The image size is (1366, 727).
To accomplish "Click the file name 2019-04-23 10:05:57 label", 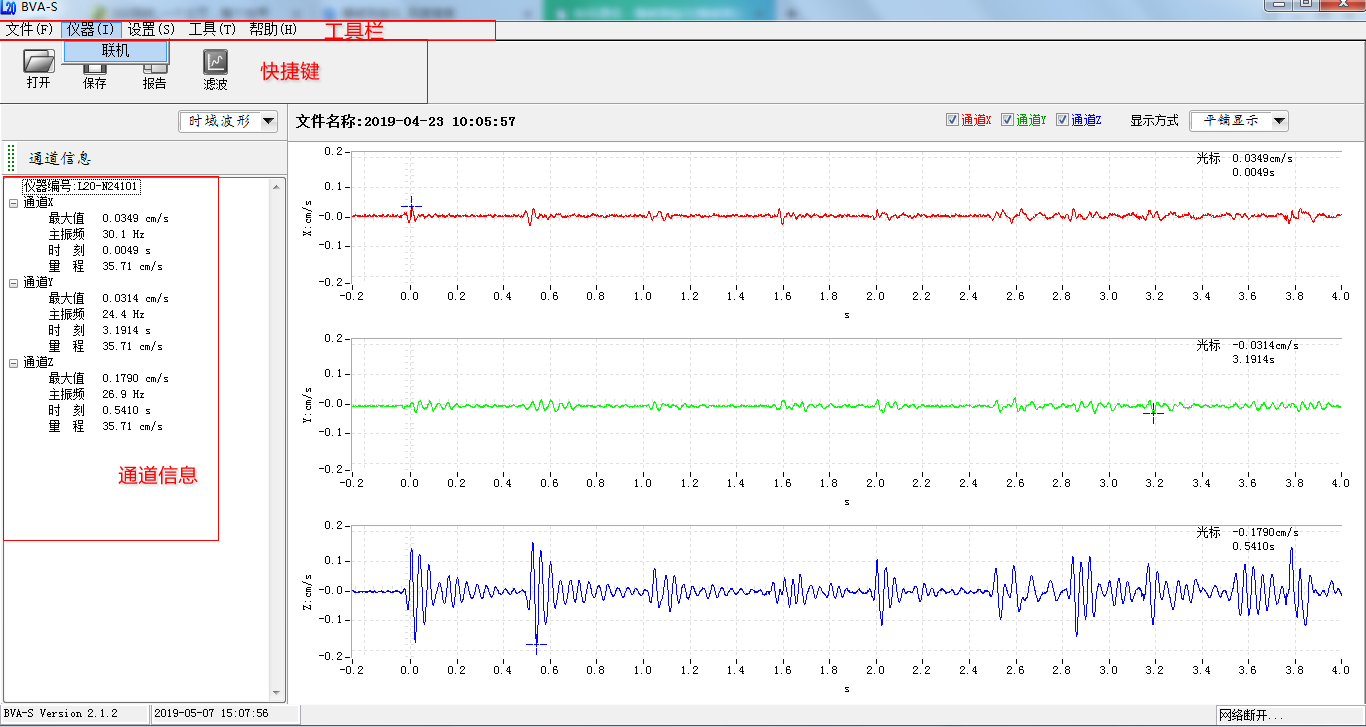I will 406,122.
